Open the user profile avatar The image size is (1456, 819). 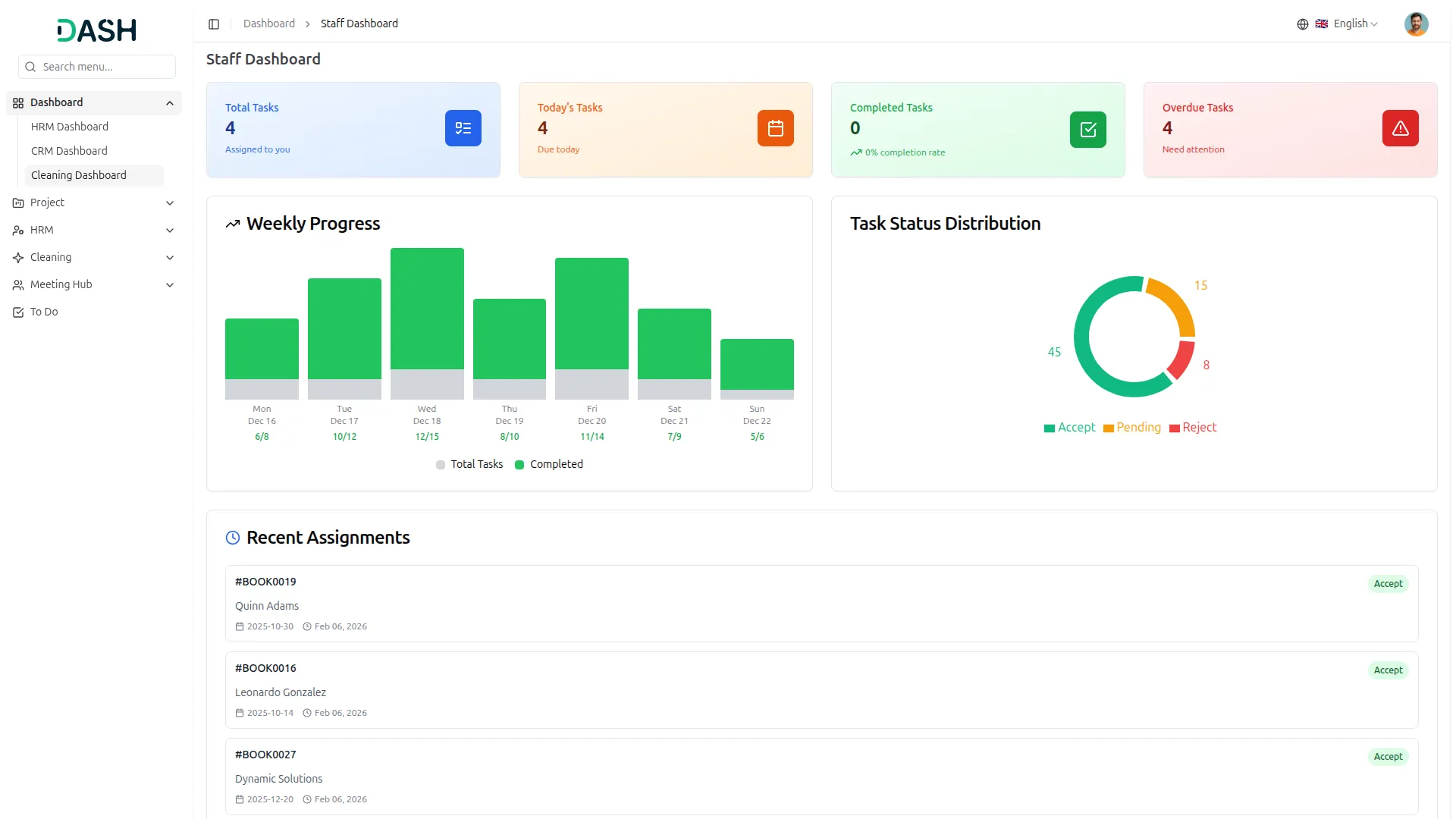[1416, 24]
